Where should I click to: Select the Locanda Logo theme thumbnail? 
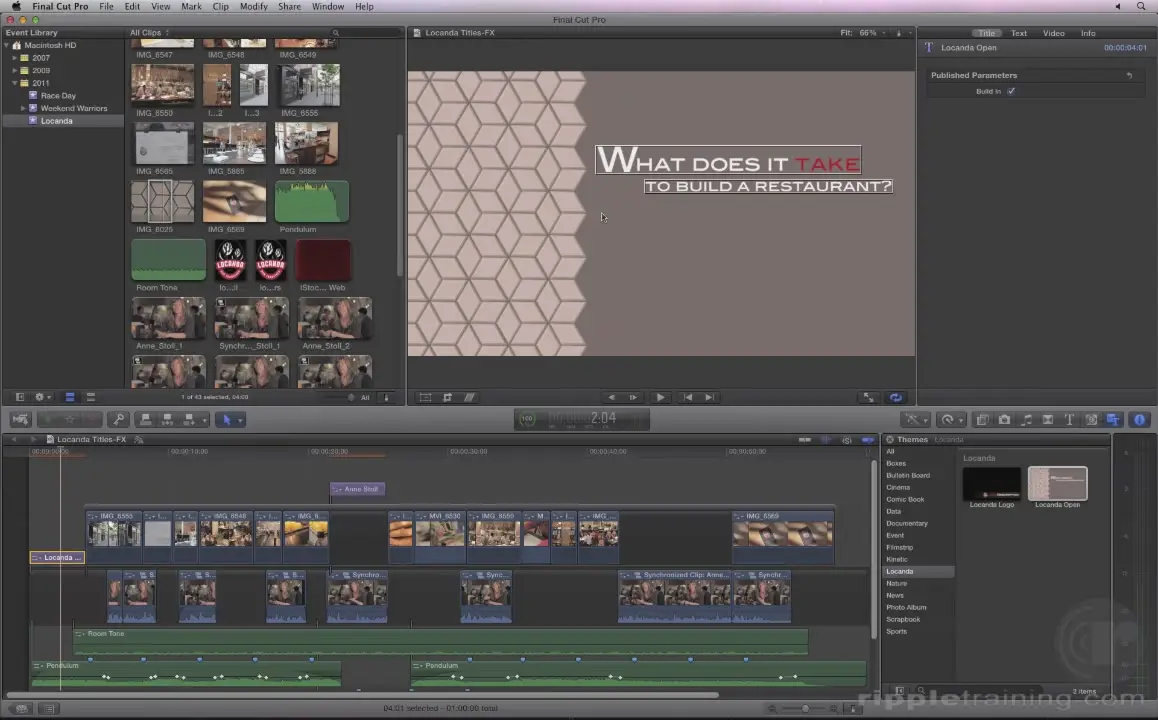tap(991, 484)
